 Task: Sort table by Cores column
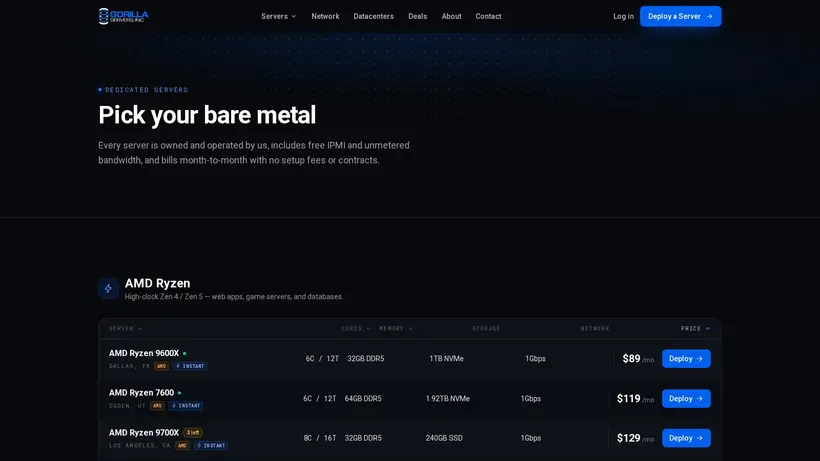tap(356, 329)
